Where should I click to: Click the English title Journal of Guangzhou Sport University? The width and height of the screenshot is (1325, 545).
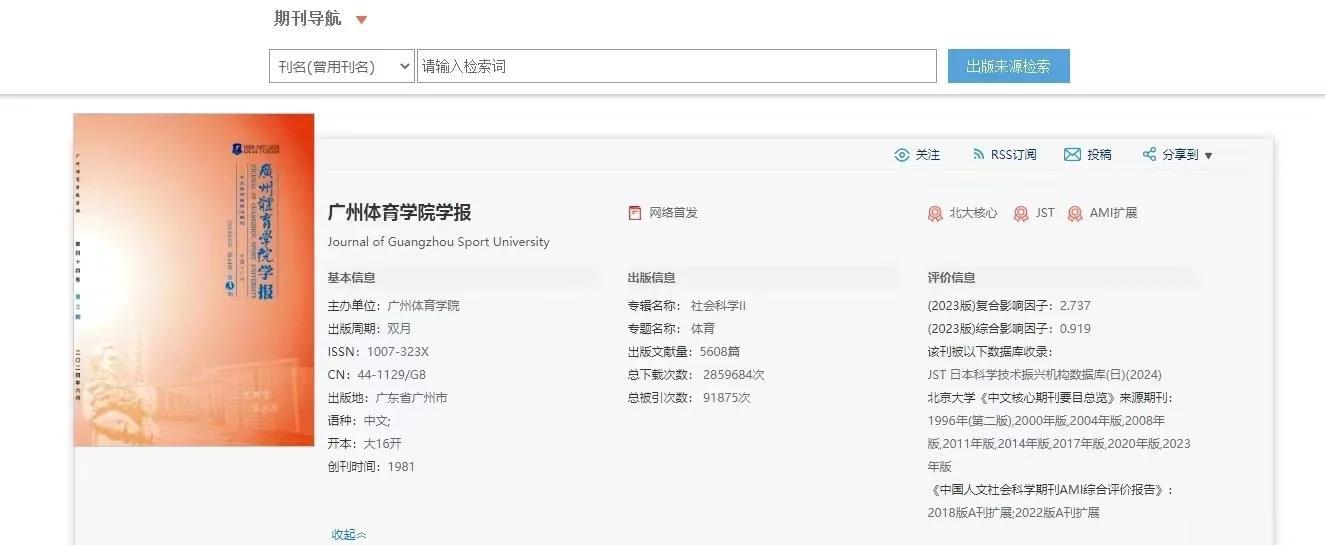(438, 242)
